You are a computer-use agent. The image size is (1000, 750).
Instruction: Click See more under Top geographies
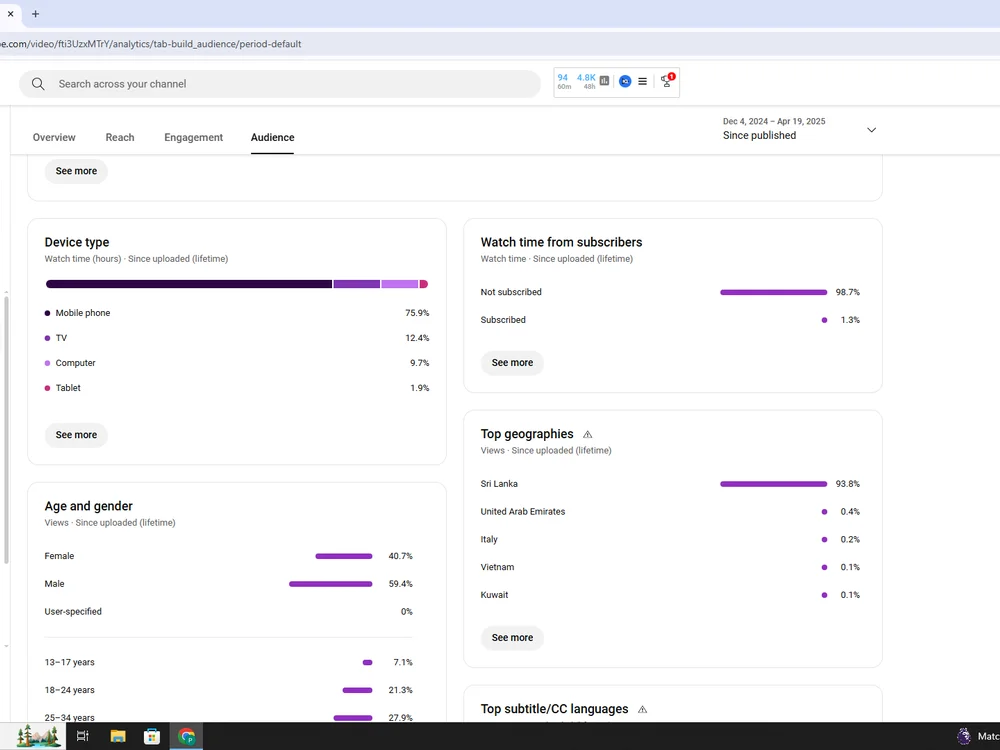pyautogui.click(x=512, y=638)
